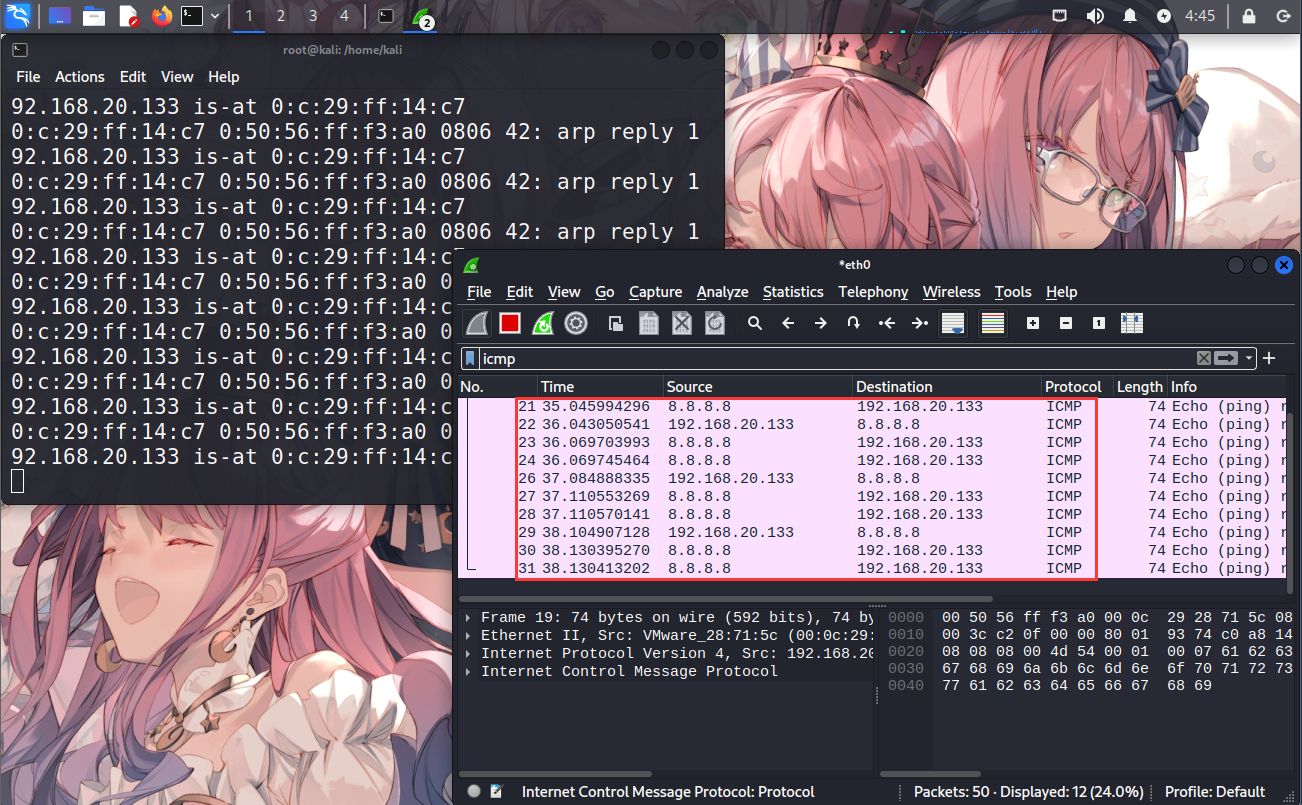Select packet number 22 row
The width and height of the screenshot is (1302, 805).
[x=872, y=425]
